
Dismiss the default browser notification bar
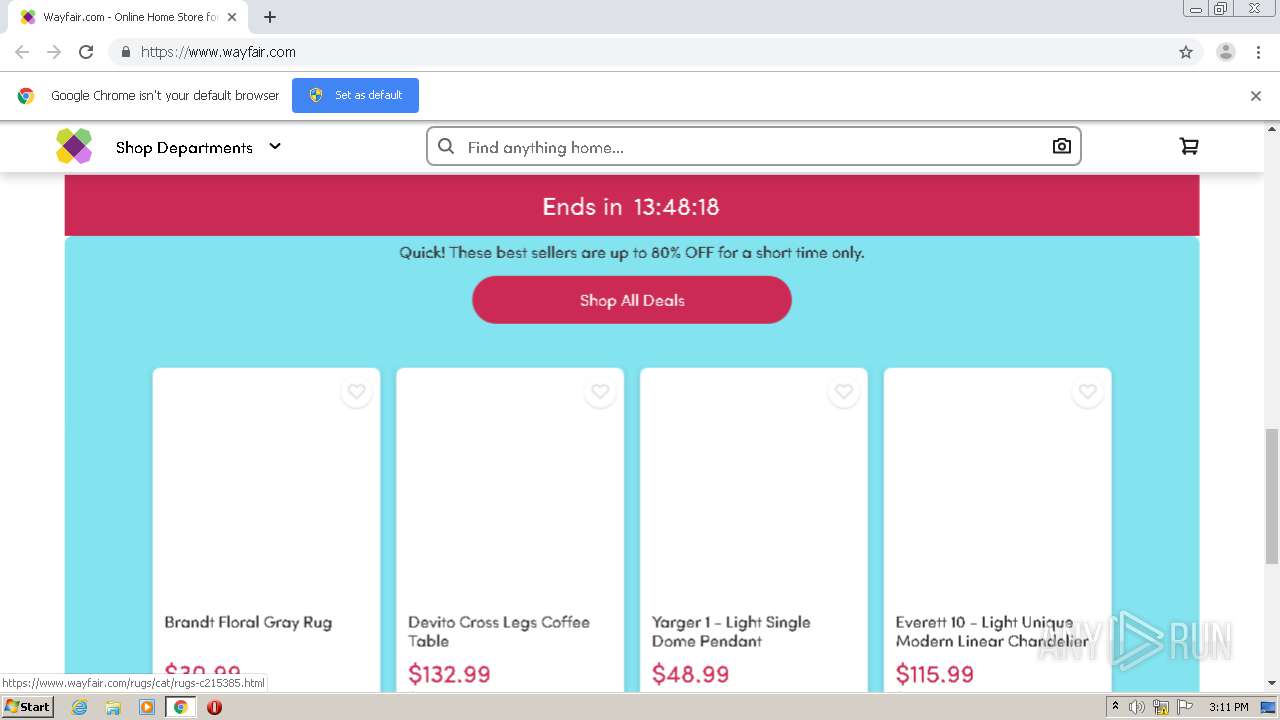point(1256,96)
